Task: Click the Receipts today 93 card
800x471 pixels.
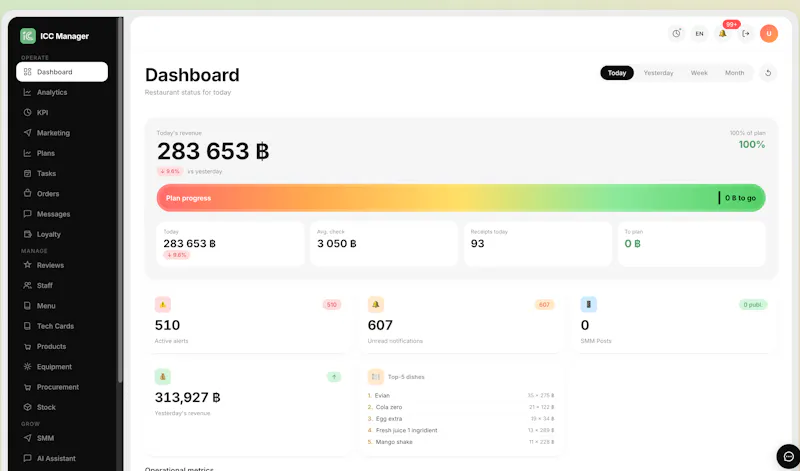Action: 538,244
